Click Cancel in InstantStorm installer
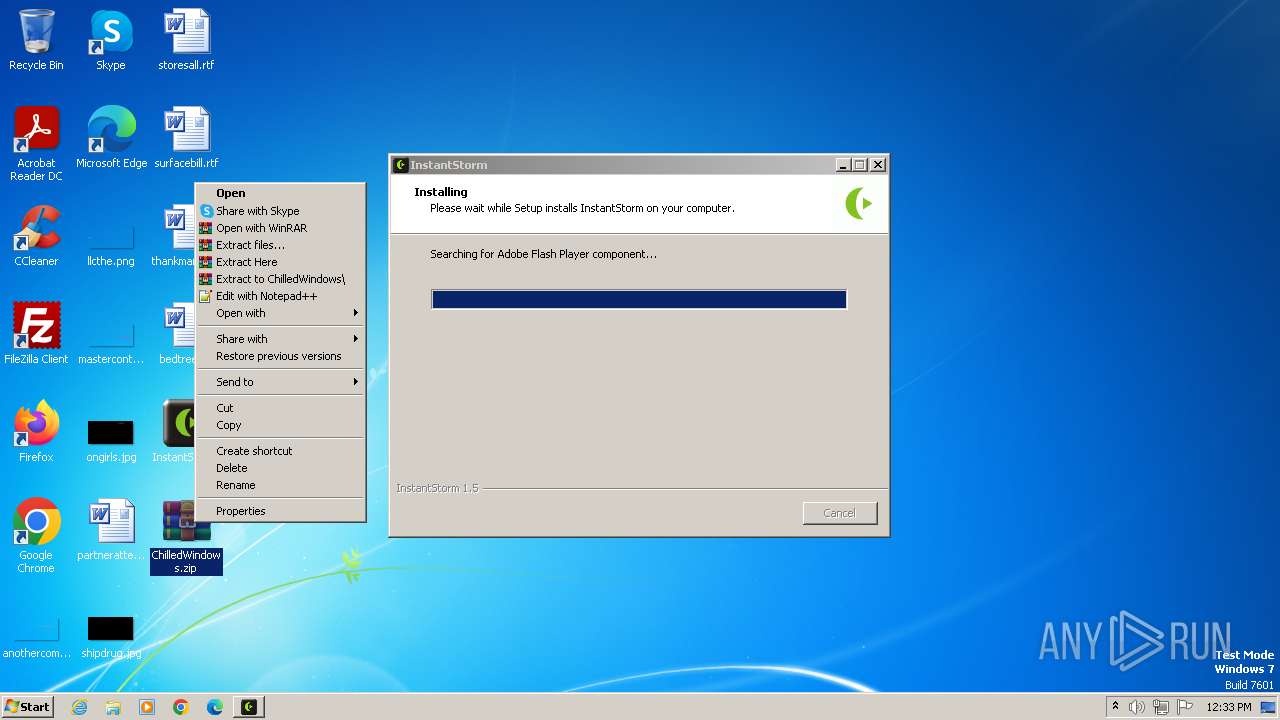The height and width of the screenshot is (720, 1280). tap(840, 513)
